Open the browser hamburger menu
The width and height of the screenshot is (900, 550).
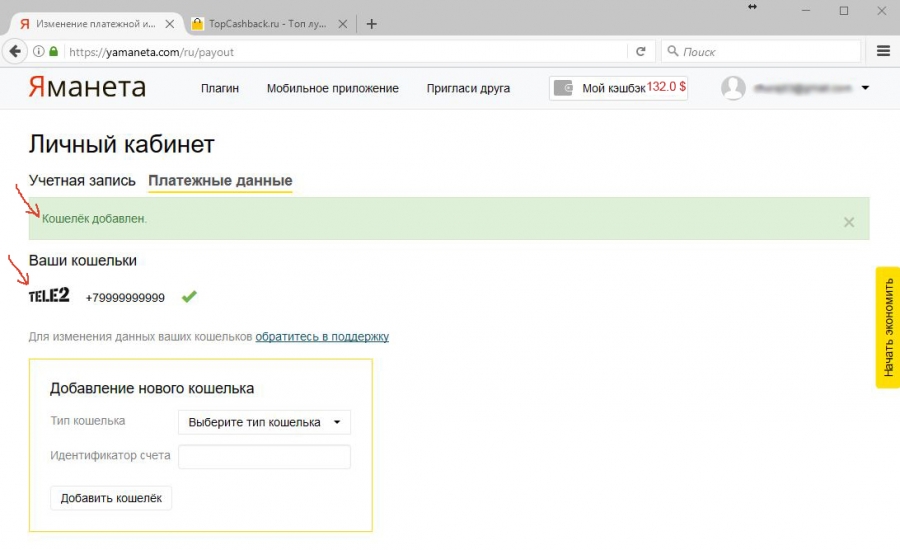(883, 51)
